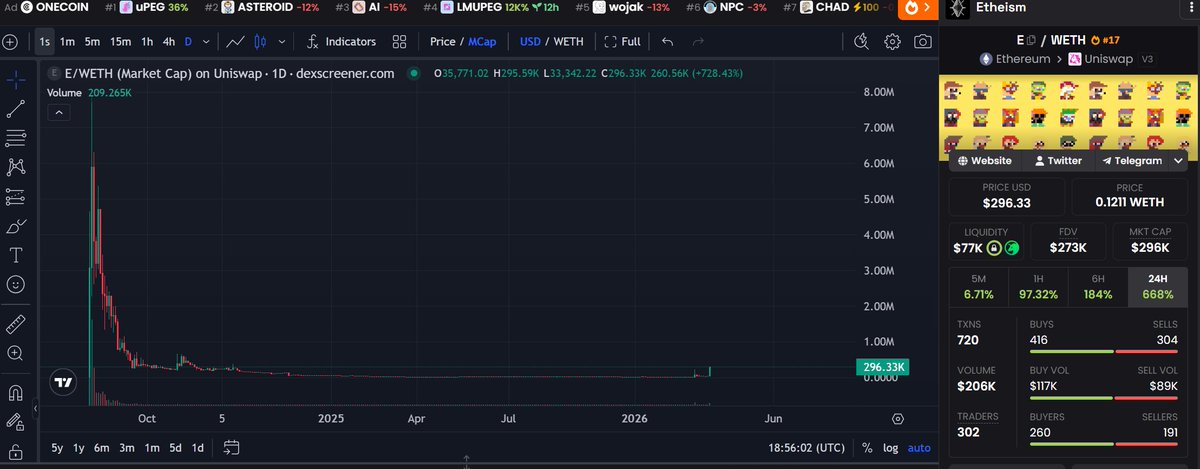
Task: Select the 1s timeframe
Action: tap(44, 42)
